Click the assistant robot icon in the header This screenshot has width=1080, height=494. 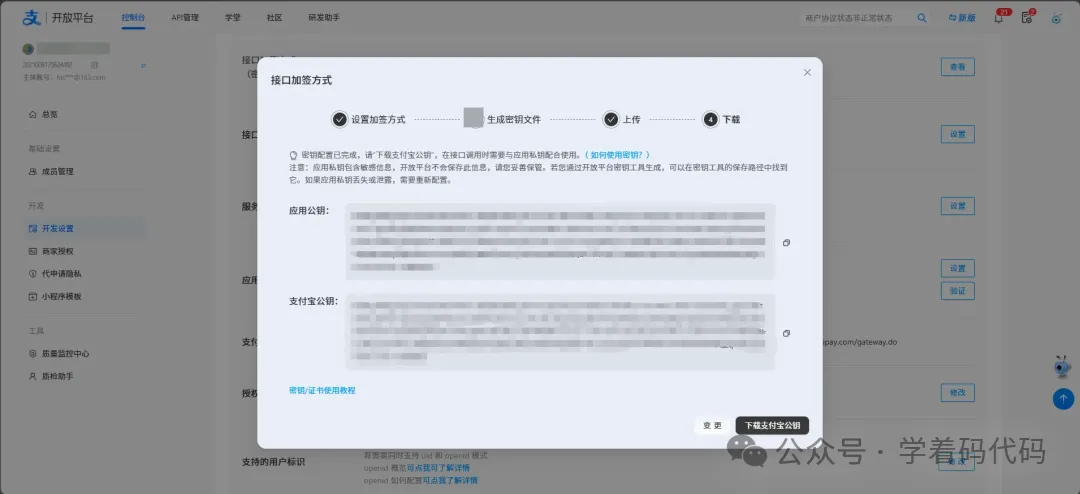click(x=1056, y=18)
